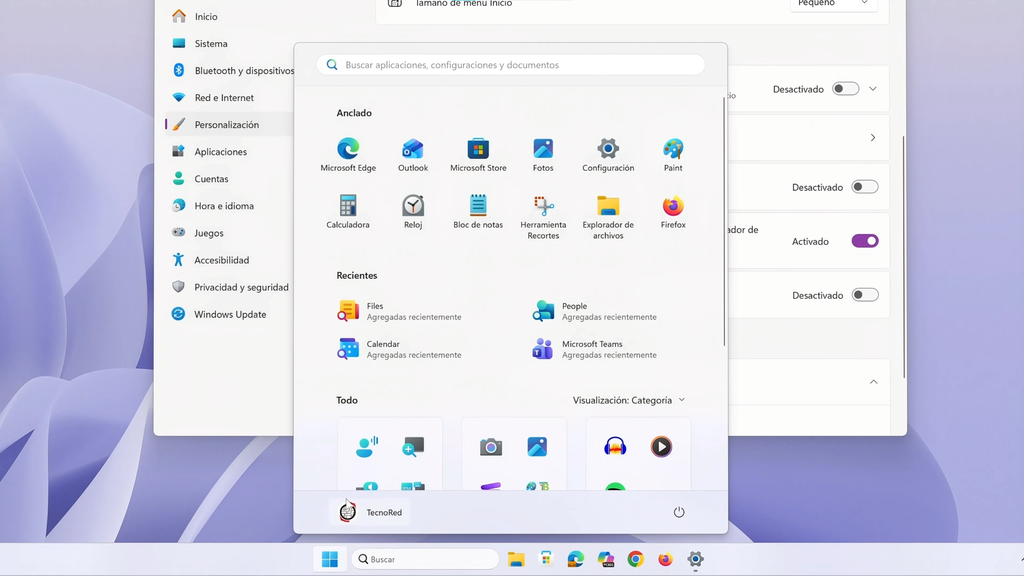Launch Firefox from the Anclado section
The image size is (1024, 576).
click(673, 212)
